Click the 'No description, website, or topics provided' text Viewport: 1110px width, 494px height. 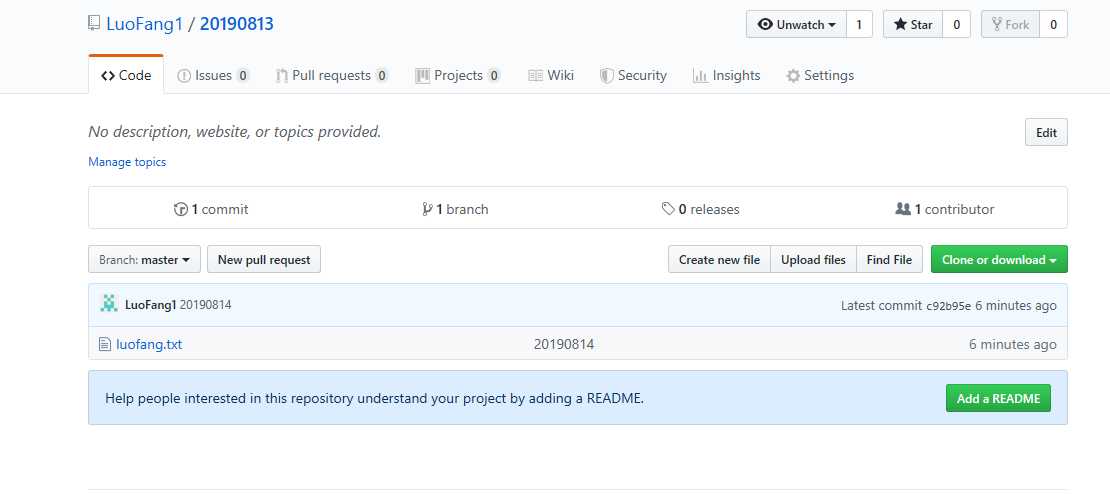(235, 132)
